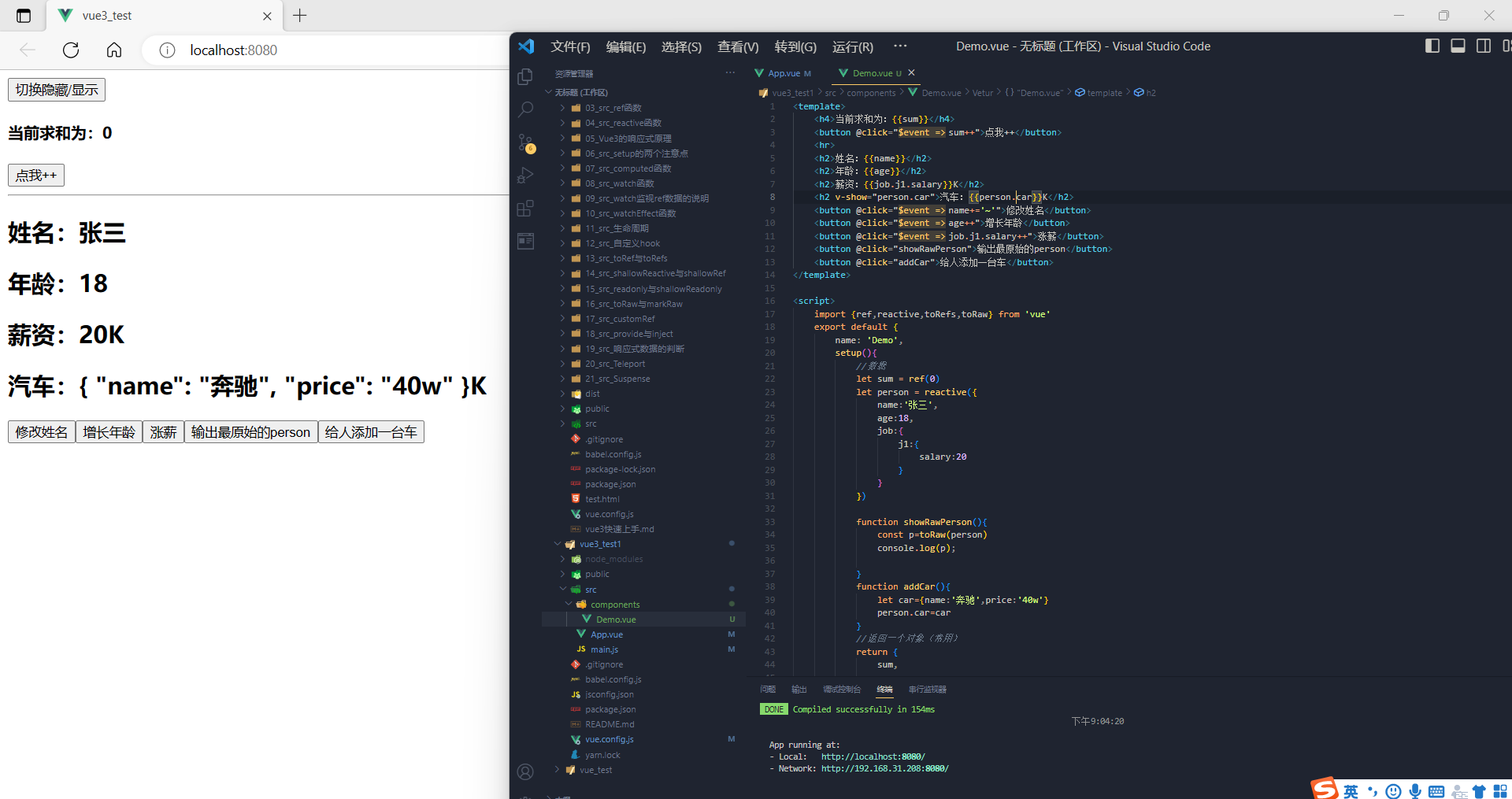
Task: Open Source Control view with 6 badge
Action: [525, 142]
